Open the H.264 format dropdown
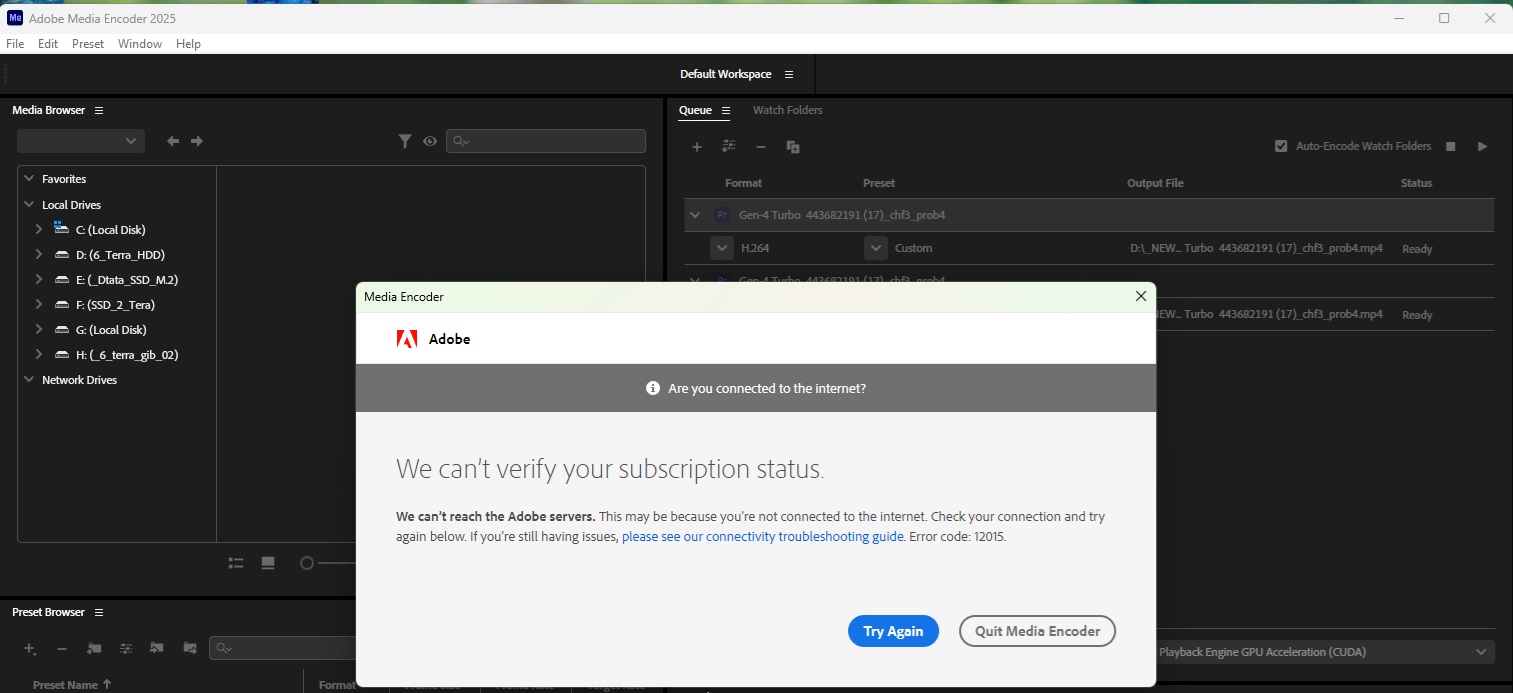This screenshot has width=1513, height=693. (722, 248)
